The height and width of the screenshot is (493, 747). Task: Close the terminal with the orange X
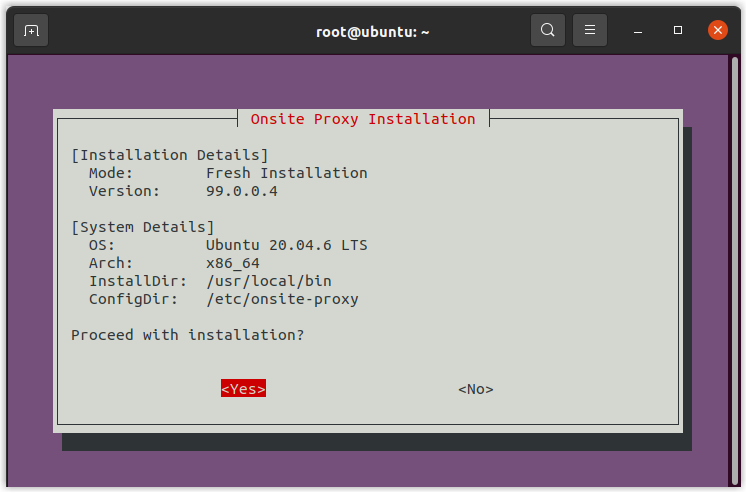(x=717, y=30)
